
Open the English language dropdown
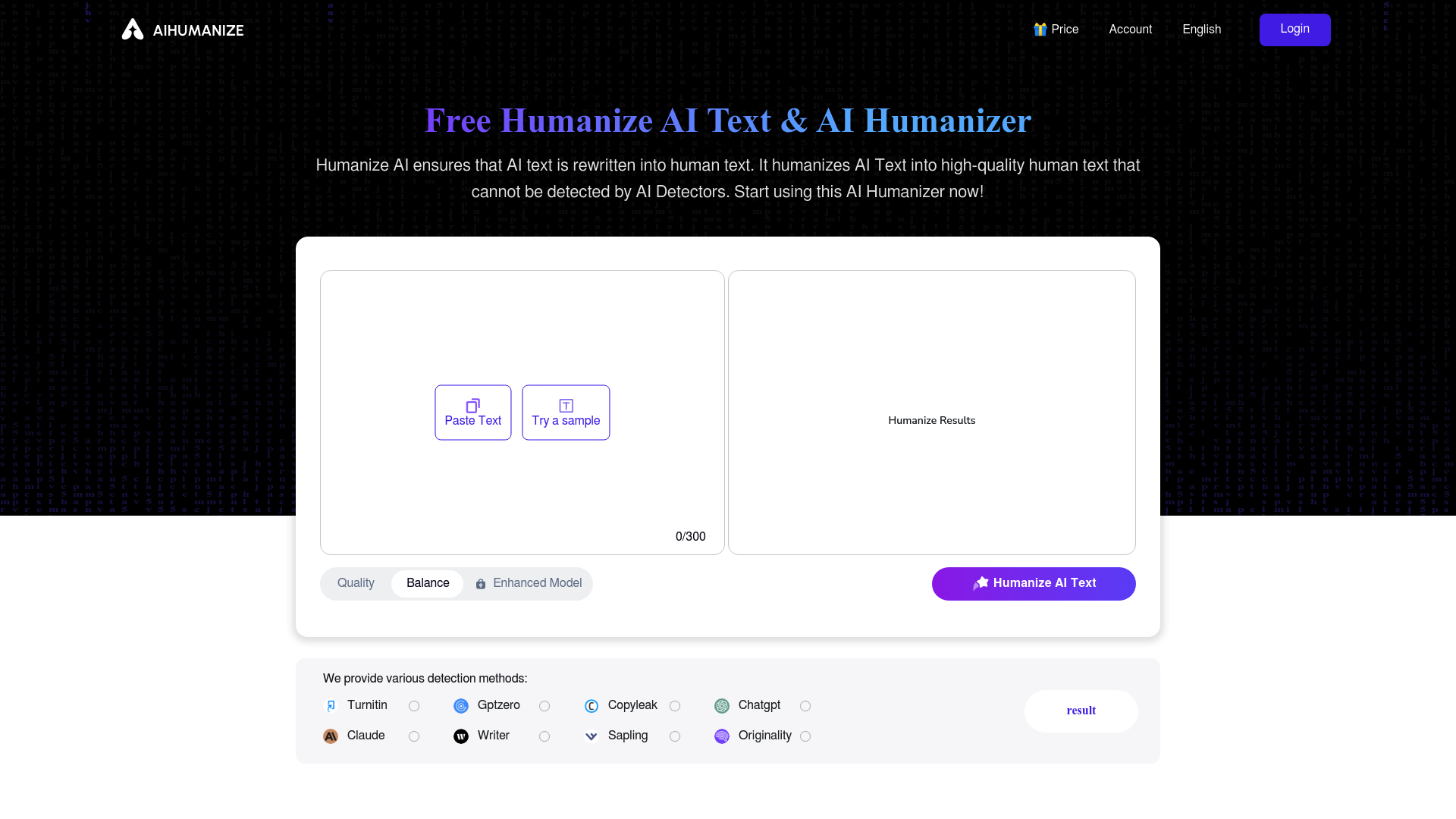[1202, 29]
